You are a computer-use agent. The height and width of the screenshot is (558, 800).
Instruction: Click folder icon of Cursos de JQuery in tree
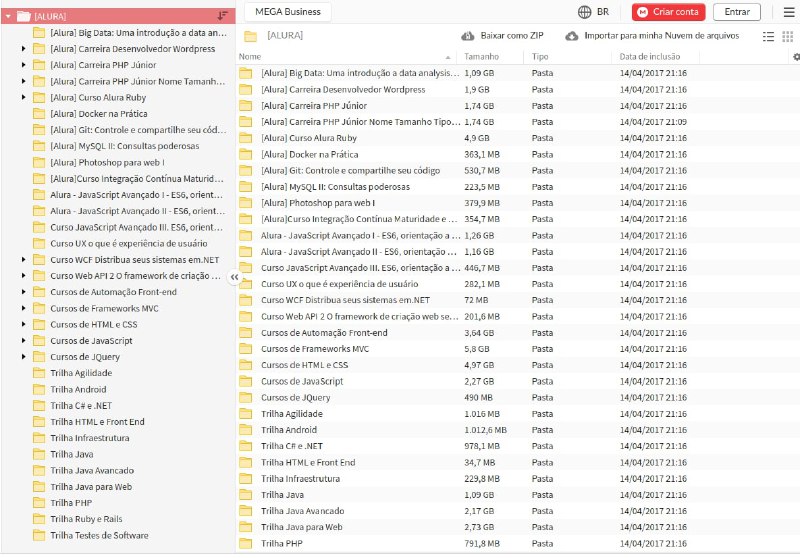[x=39, y=357]
